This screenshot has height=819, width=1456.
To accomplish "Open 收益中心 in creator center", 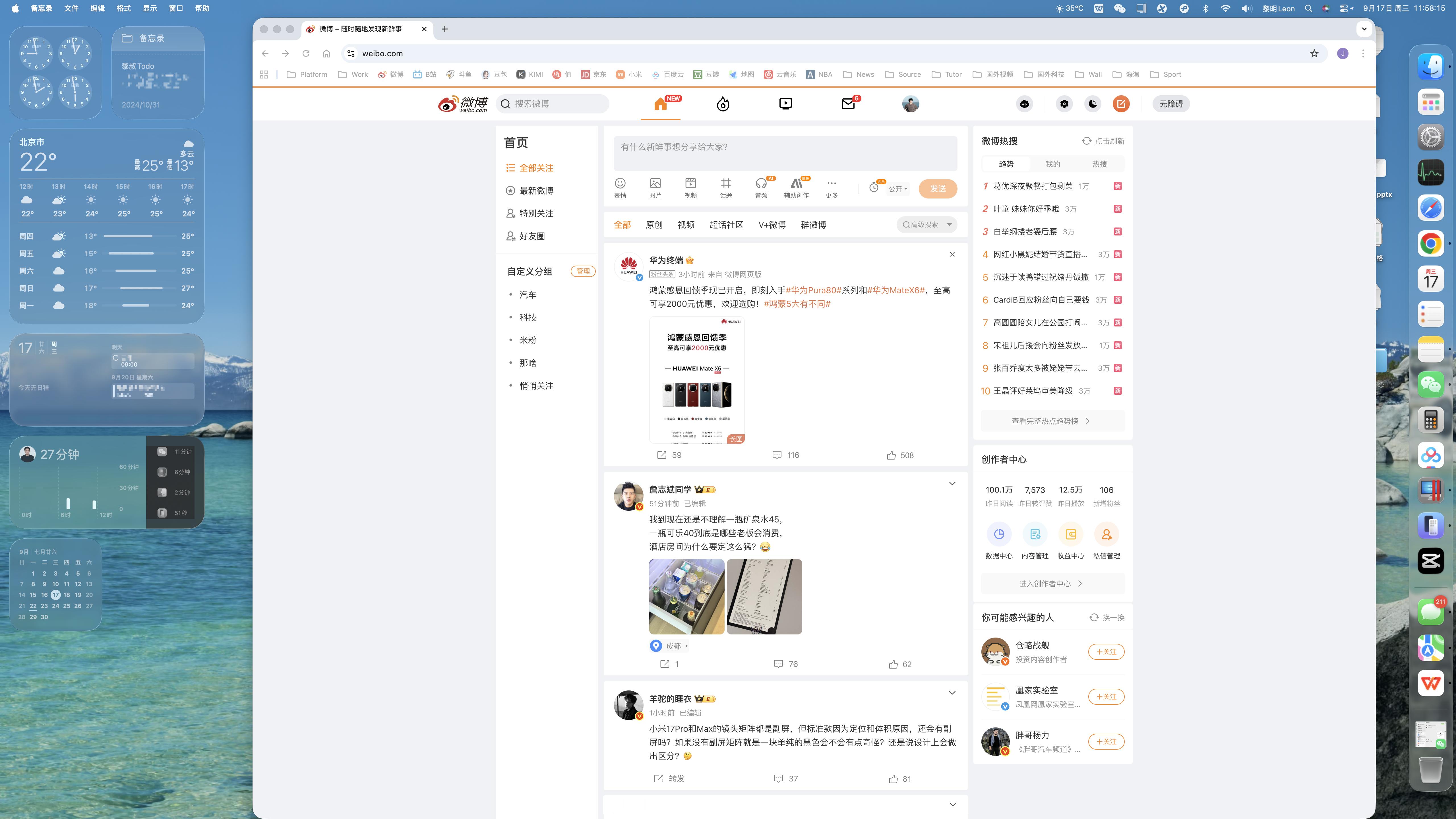I will 1070,541.
